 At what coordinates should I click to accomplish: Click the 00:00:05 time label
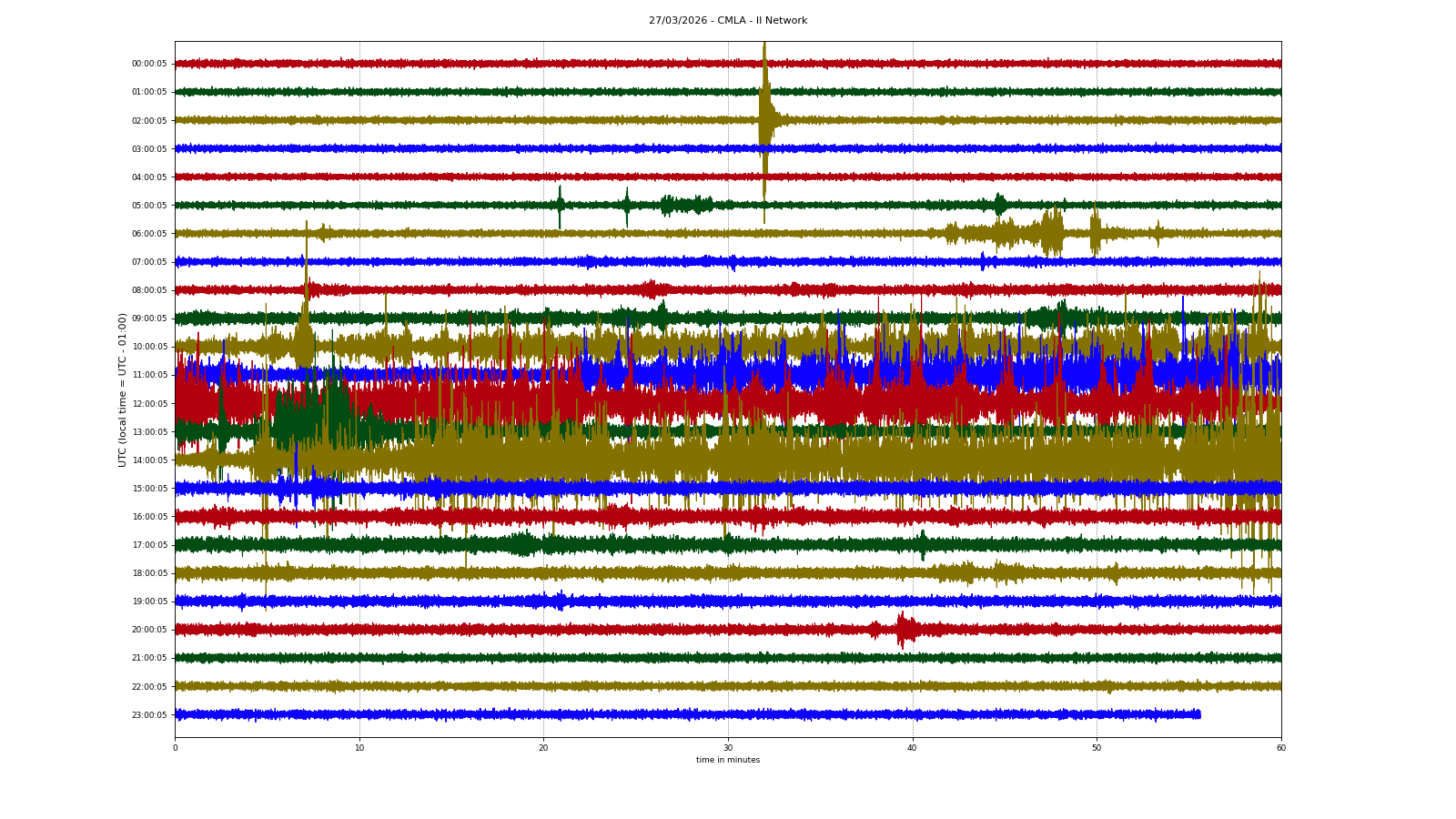pyautogui.click(x=149, y=64)
